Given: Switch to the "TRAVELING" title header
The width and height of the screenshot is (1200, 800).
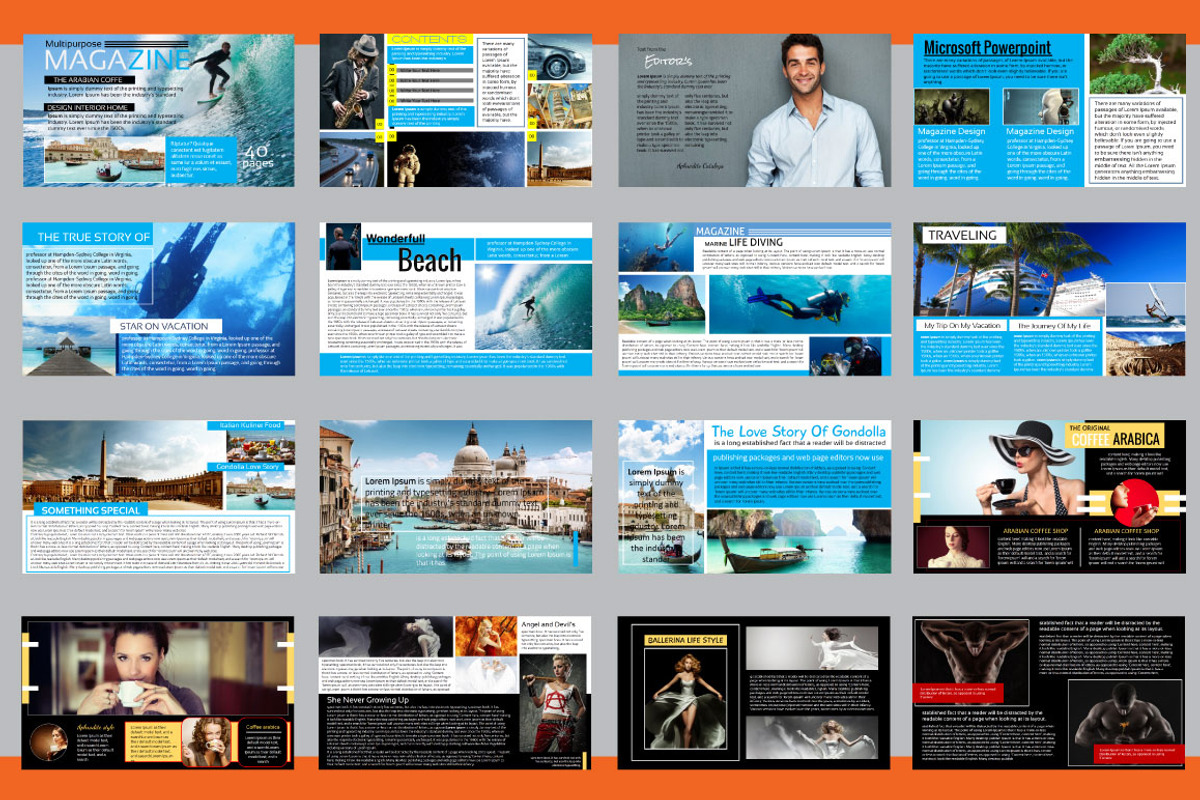Looking at the screenshot, I should (964, 234).
